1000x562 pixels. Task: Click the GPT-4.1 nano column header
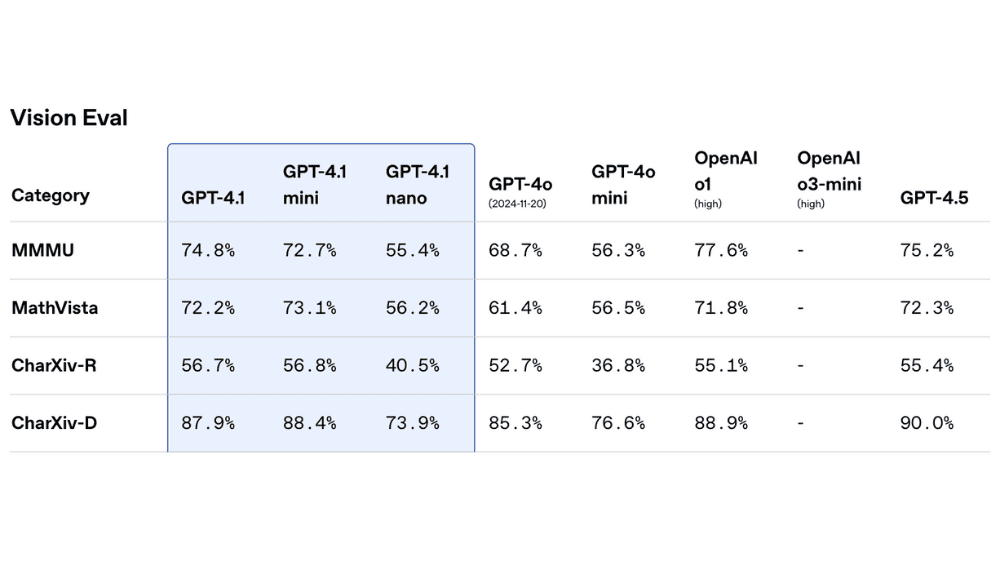(x=417, y=184)
